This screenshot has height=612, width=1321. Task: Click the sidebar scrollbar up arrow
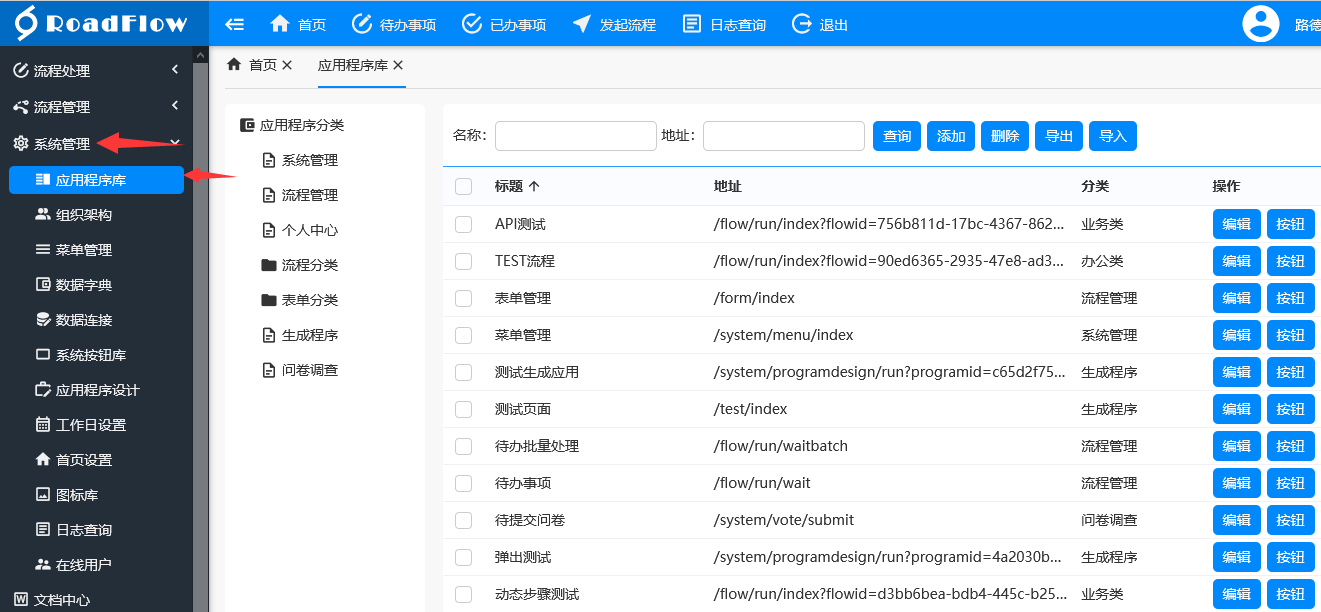(200, 56)
